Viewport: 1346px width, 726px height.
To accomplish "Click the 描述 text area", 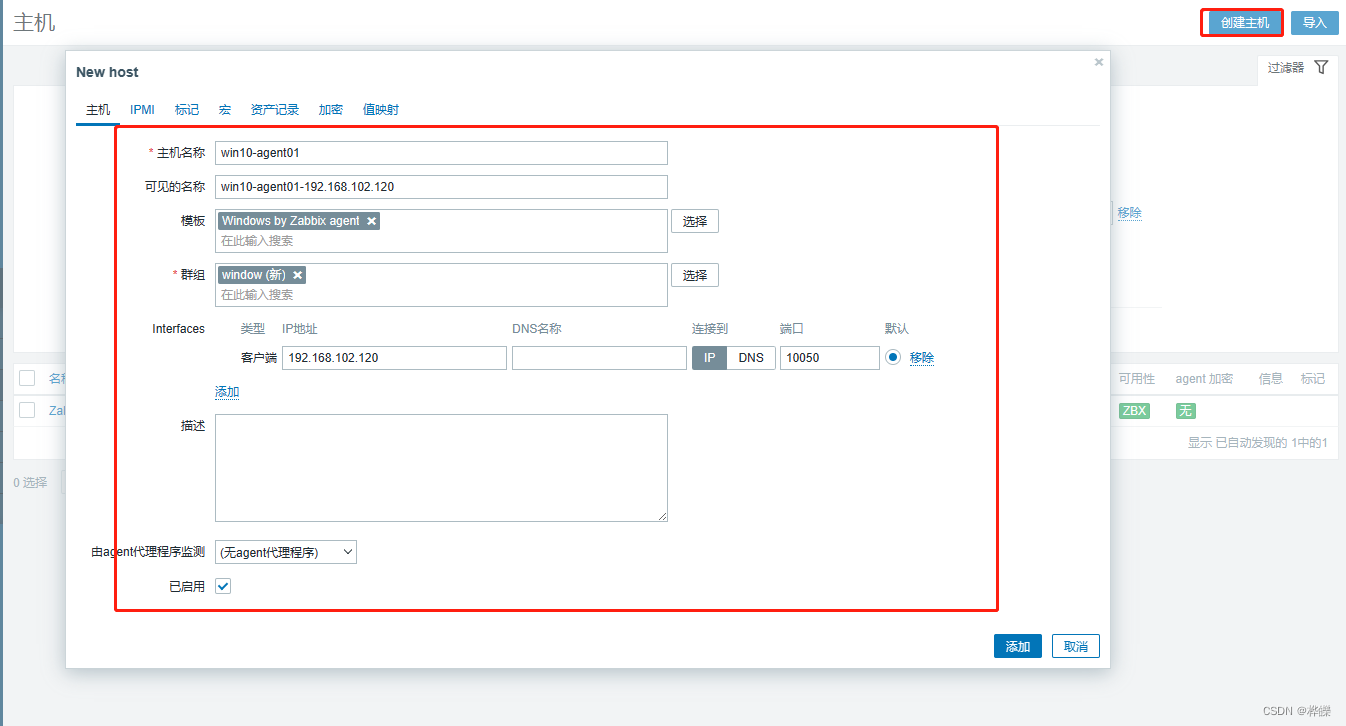I will click(441, 468).
